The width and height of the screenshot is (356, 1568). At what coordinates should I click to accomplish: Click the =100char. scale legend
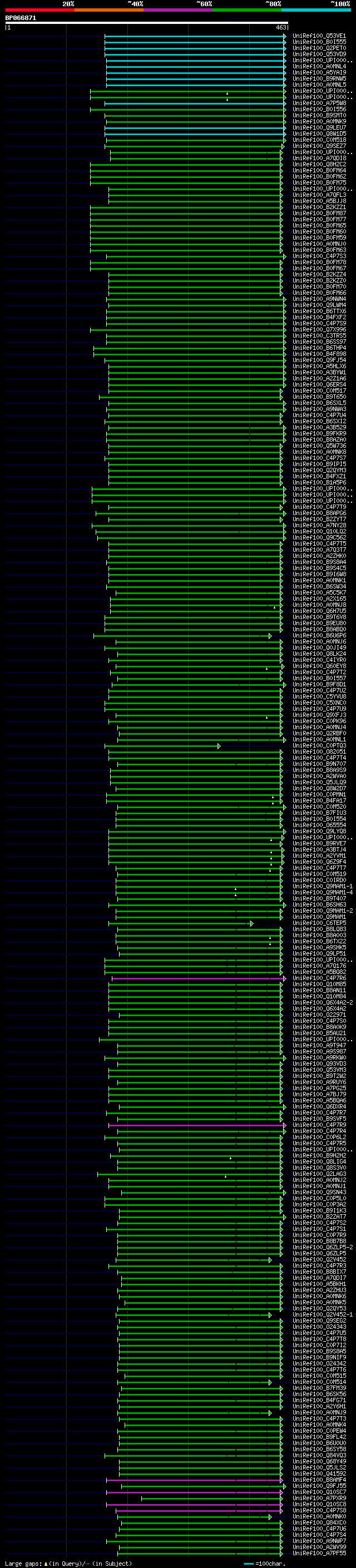pos(265,1563)
